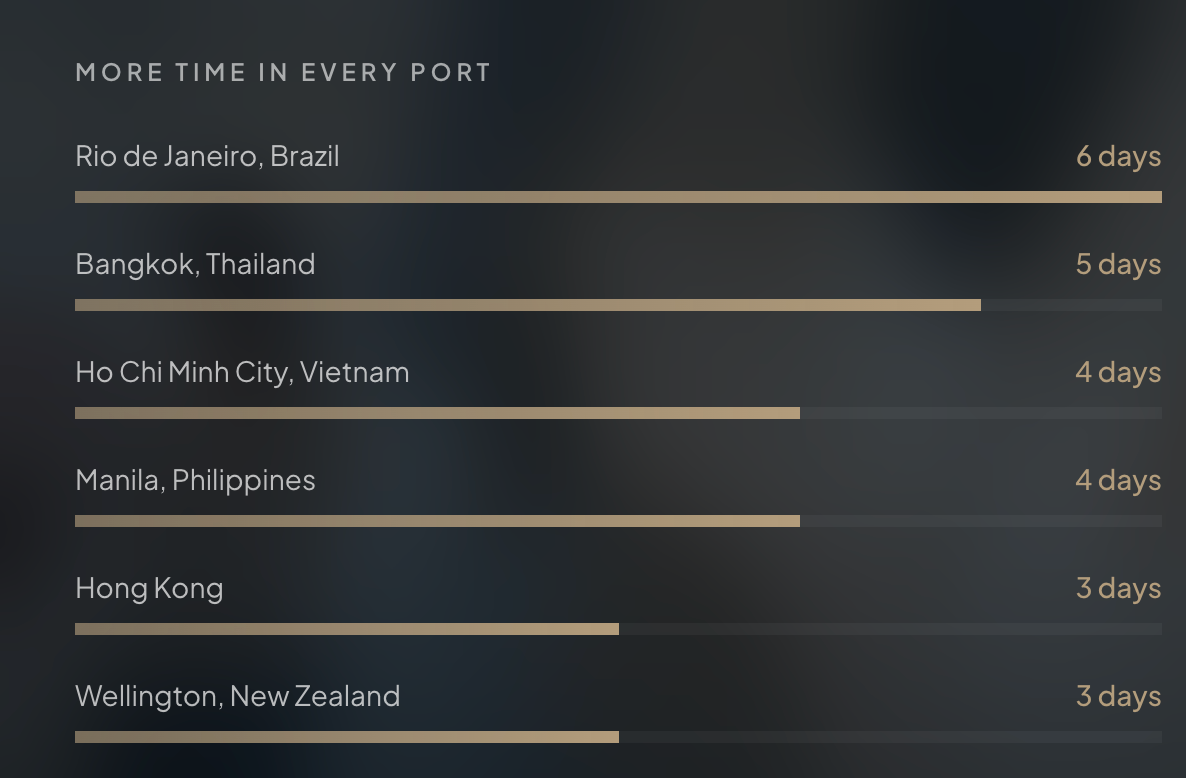The width and height of the screenshot is (1186, 778).
Task: Click the Rio de Janeiro progress bar
Action: click(618, 197)
